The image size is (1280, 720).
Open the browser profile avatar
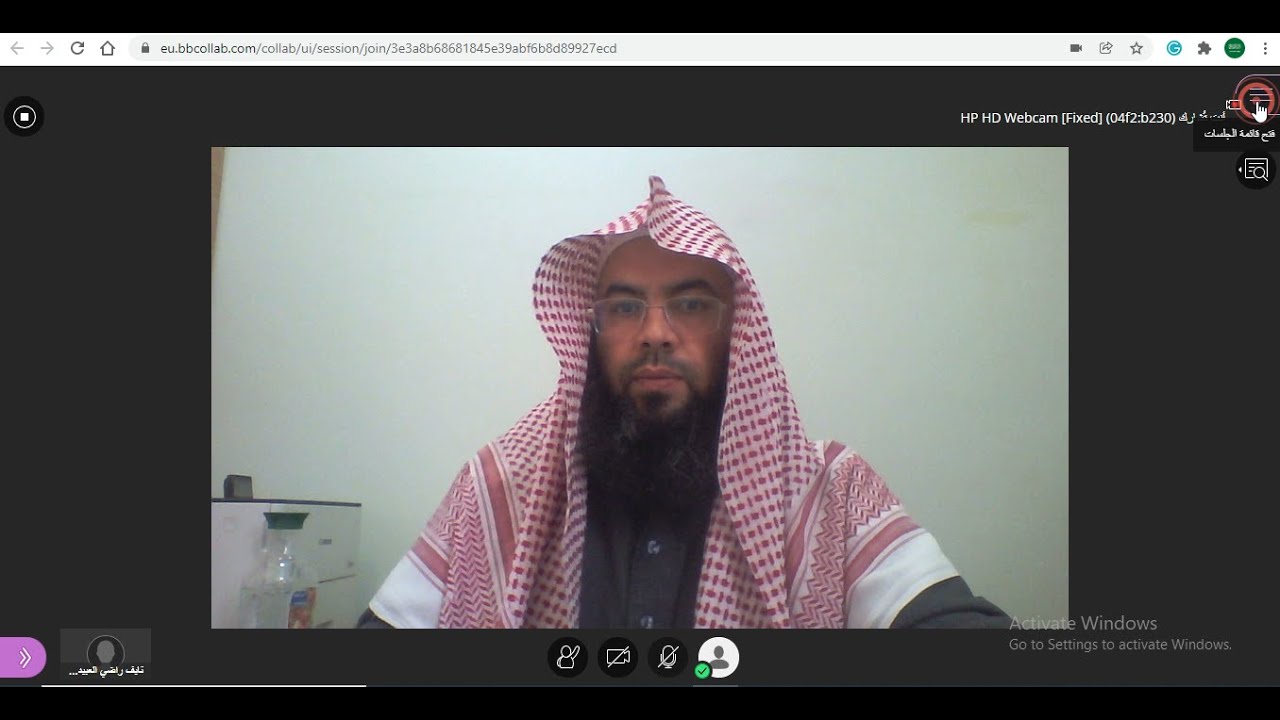pos(1235,48)
